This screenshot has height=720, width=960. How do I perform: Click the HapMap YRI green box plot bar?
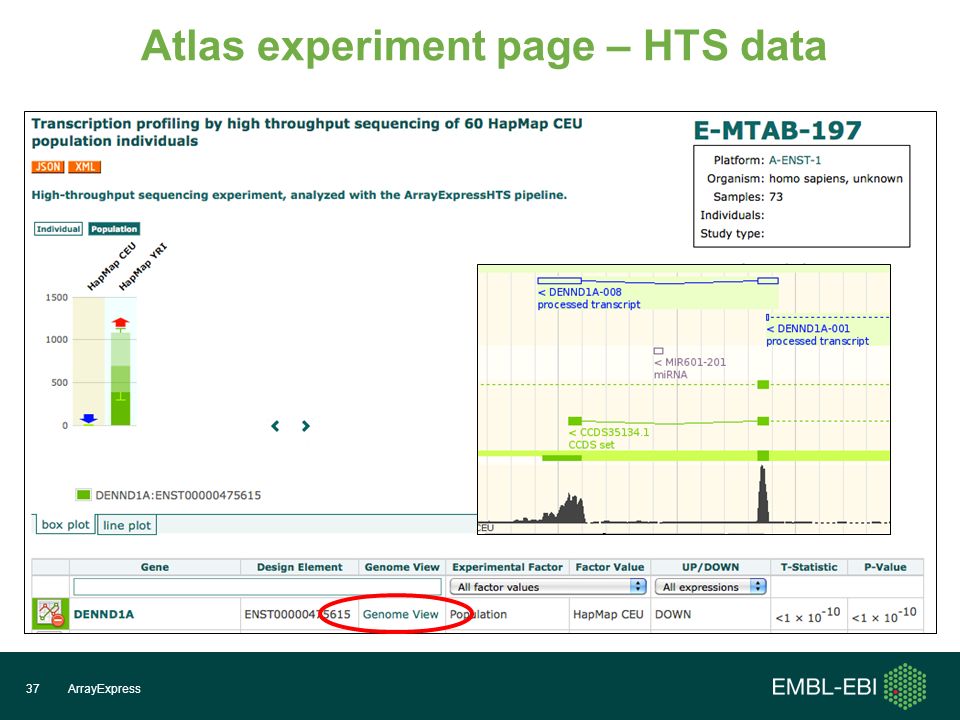coord(120,380)
